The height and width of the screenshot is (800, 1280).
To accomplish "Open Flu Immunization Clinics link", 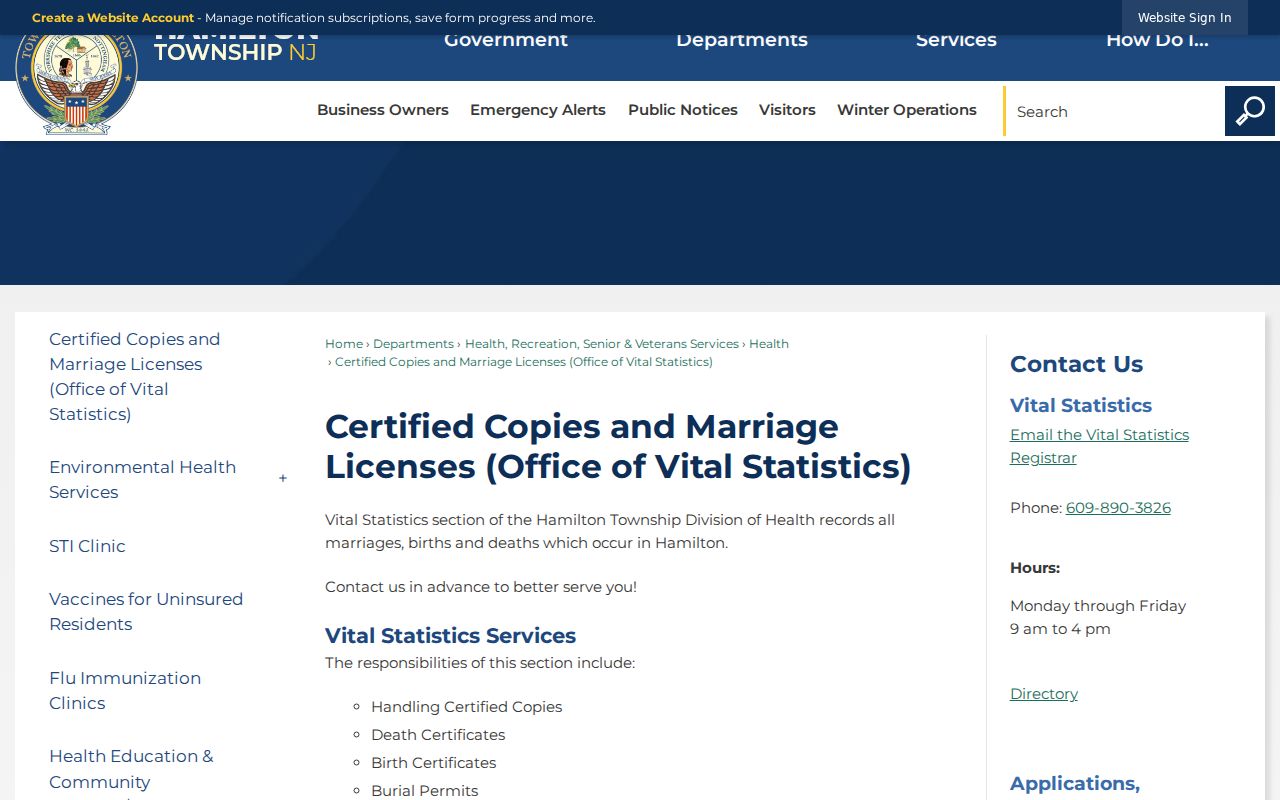I will click(125, 690).
